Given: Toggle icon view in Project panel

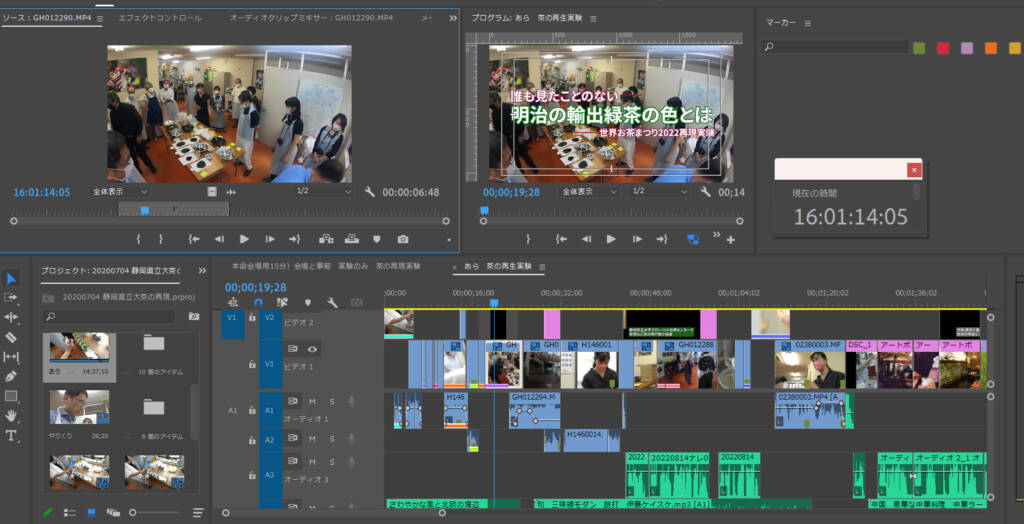Looking at the screenshot, I should tap(91, 513).
